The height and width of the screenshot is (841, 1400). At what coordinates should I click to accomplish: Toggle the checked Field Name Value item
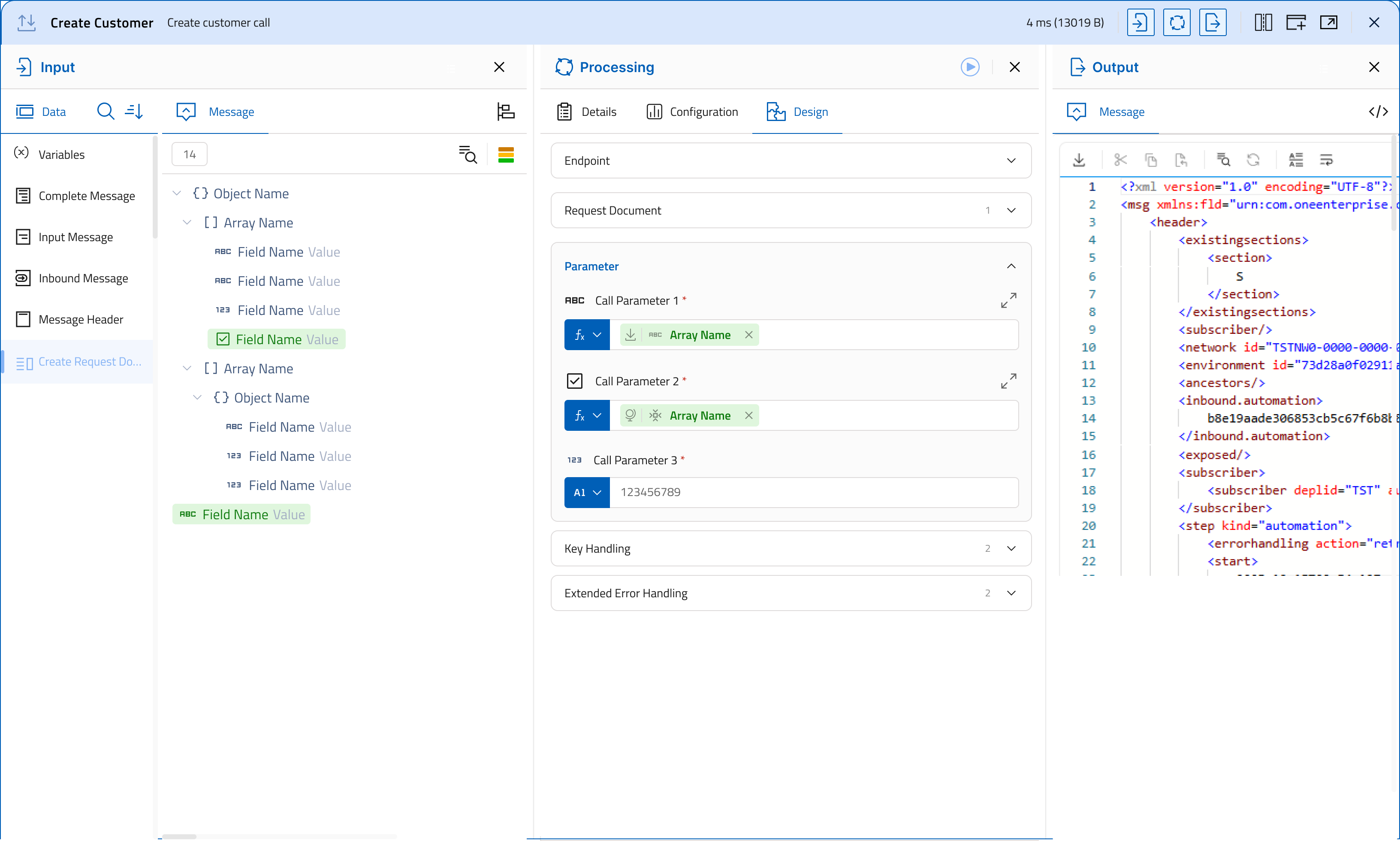tap(223, 339)
